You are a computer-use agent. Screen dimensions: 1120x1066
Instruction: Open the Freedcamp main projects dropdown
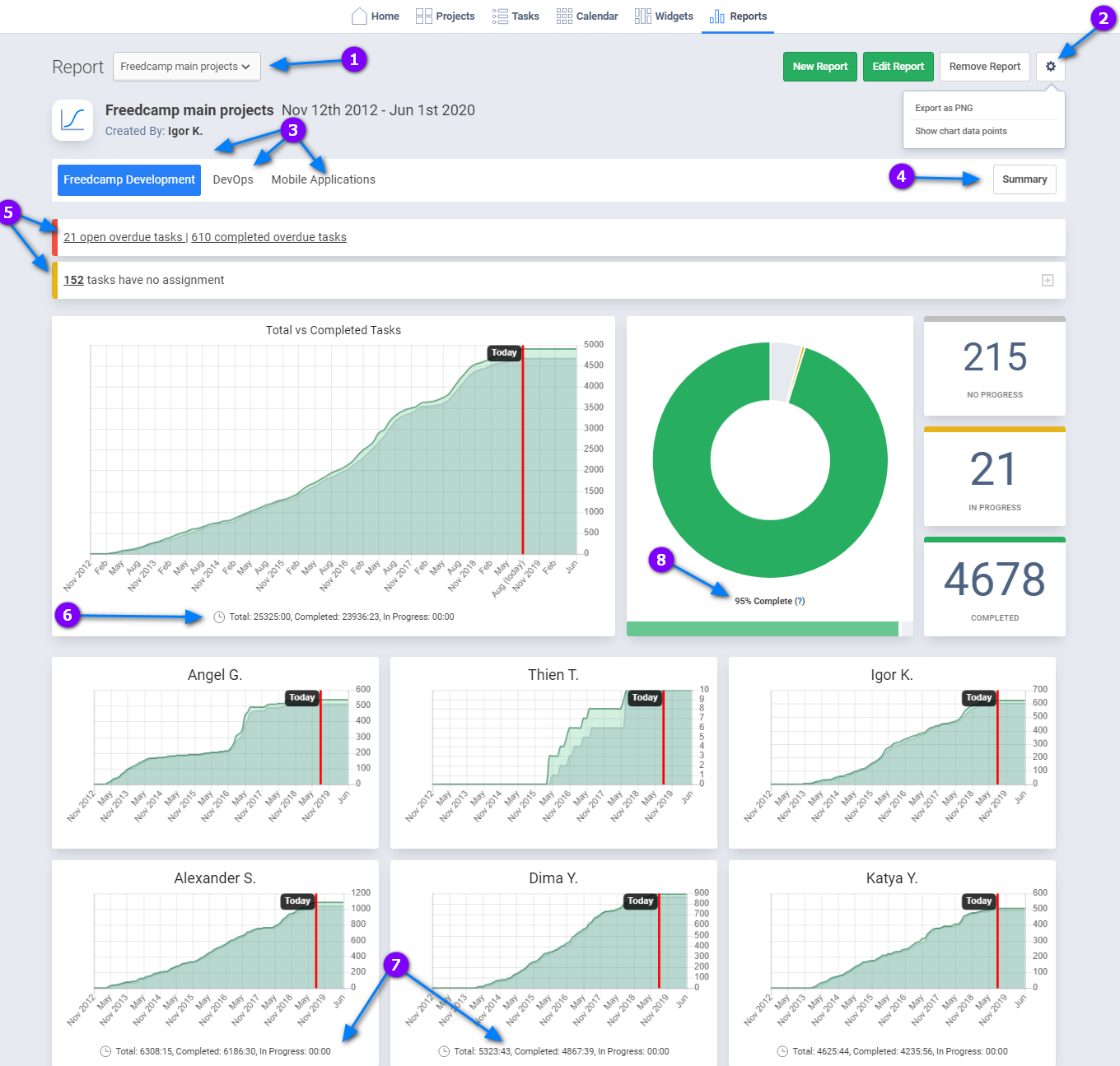click(186, 67)
